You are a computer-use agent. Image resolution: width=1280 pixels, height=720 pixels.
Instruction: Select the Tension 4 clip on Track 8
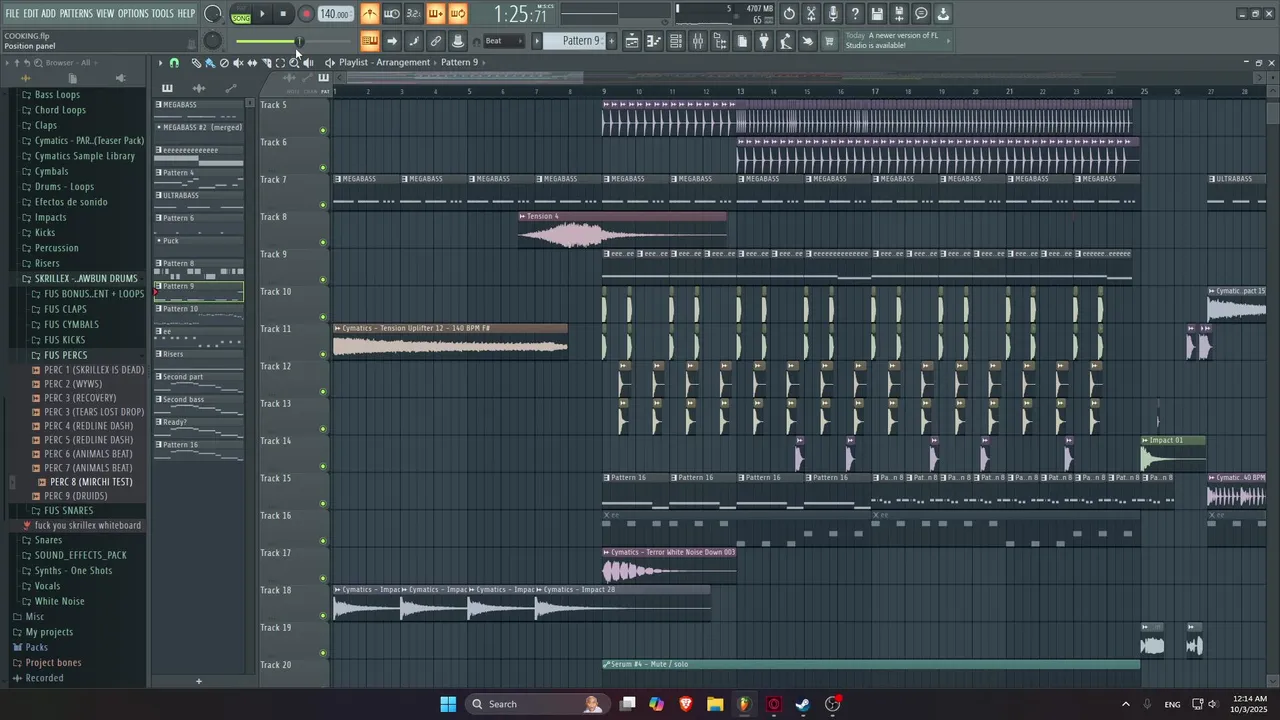(622, 231)
